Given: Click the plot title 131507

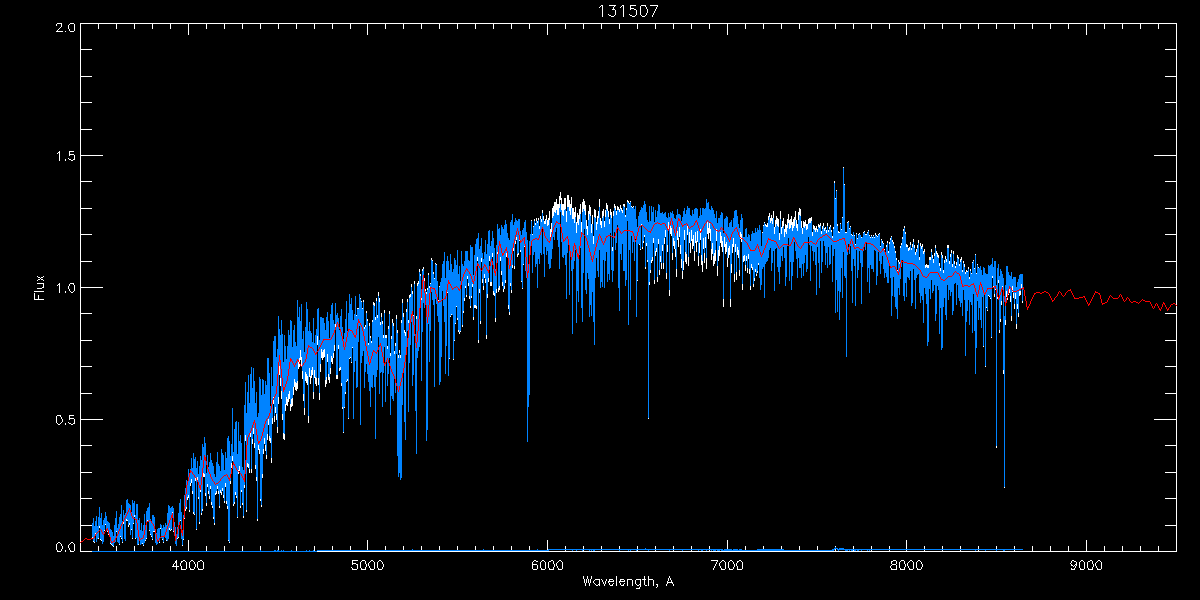Looking at the screenshot, I should click(628, 11).
